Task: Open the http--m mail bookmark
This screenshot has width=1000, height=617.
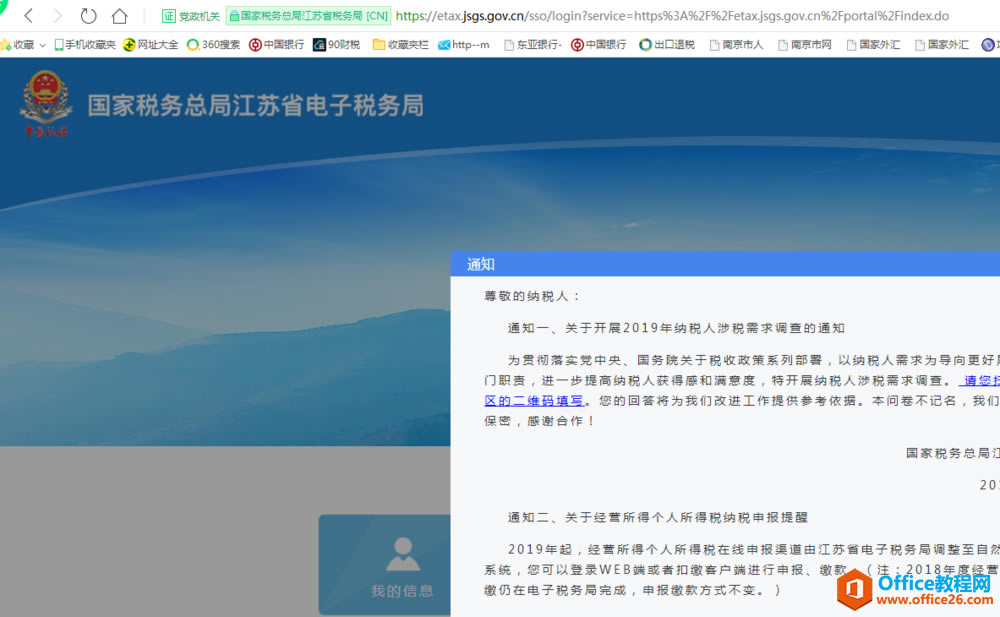Action: click(464, 45)
